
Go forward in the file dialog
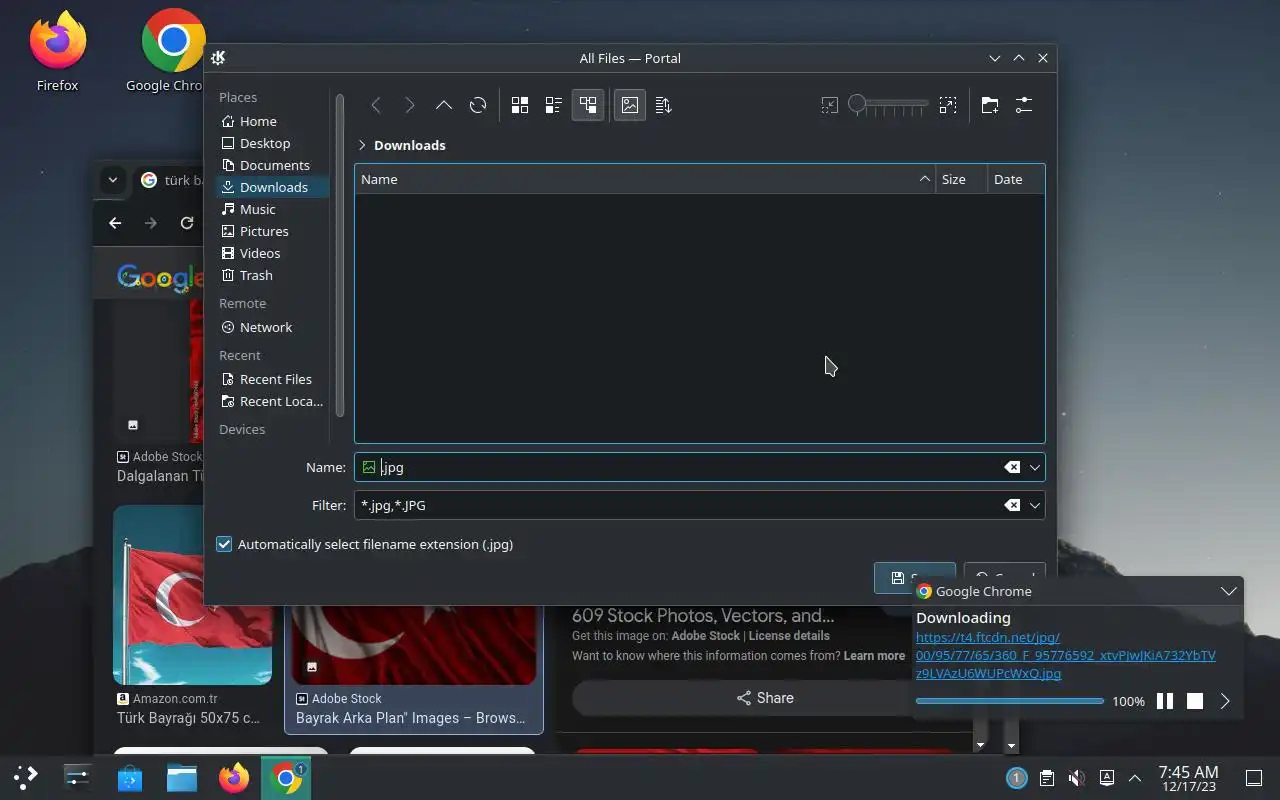coord(410,105)
